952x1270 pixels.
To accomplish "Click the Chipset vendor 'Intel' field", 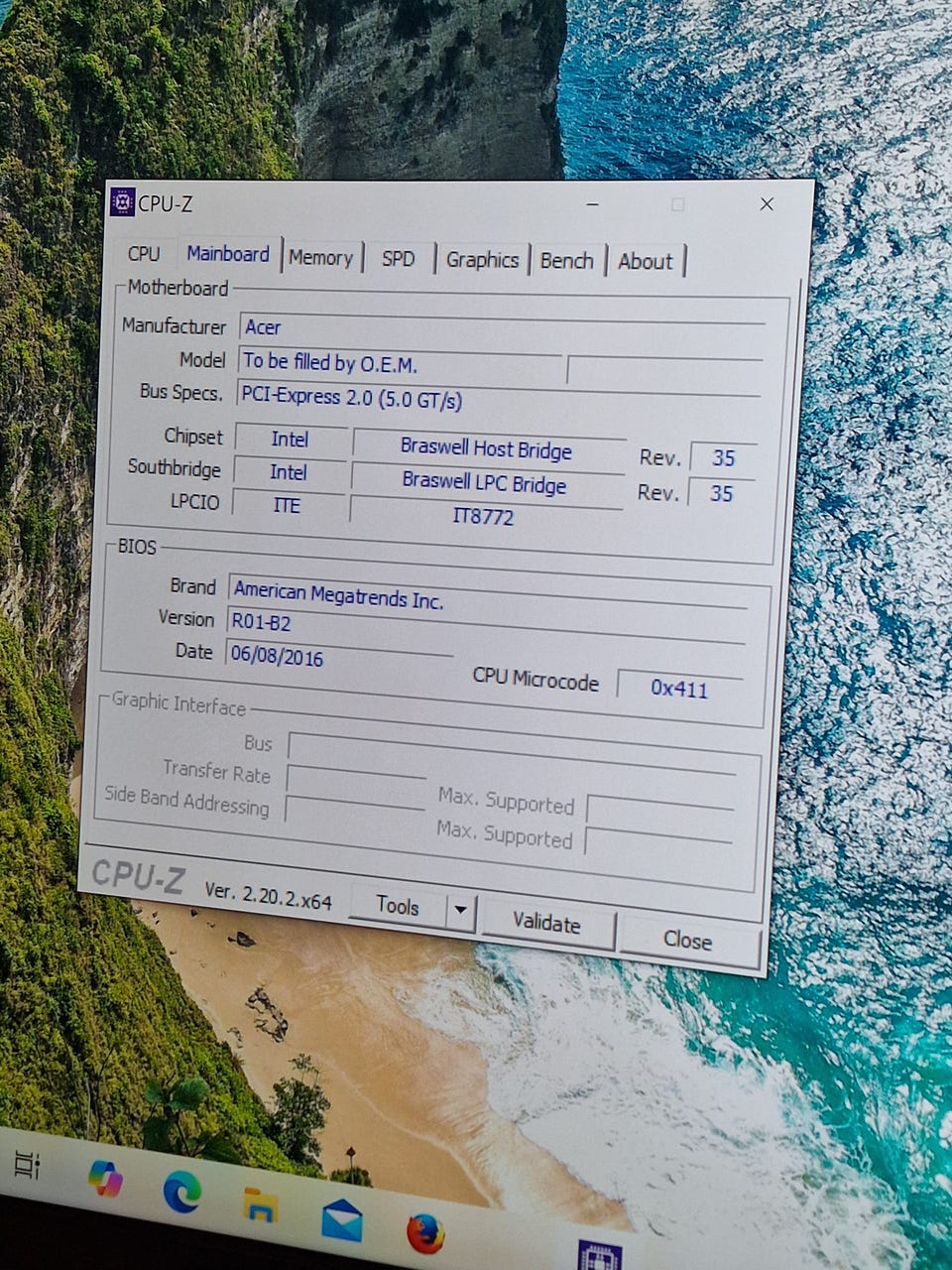I will (x=290, y=439).
